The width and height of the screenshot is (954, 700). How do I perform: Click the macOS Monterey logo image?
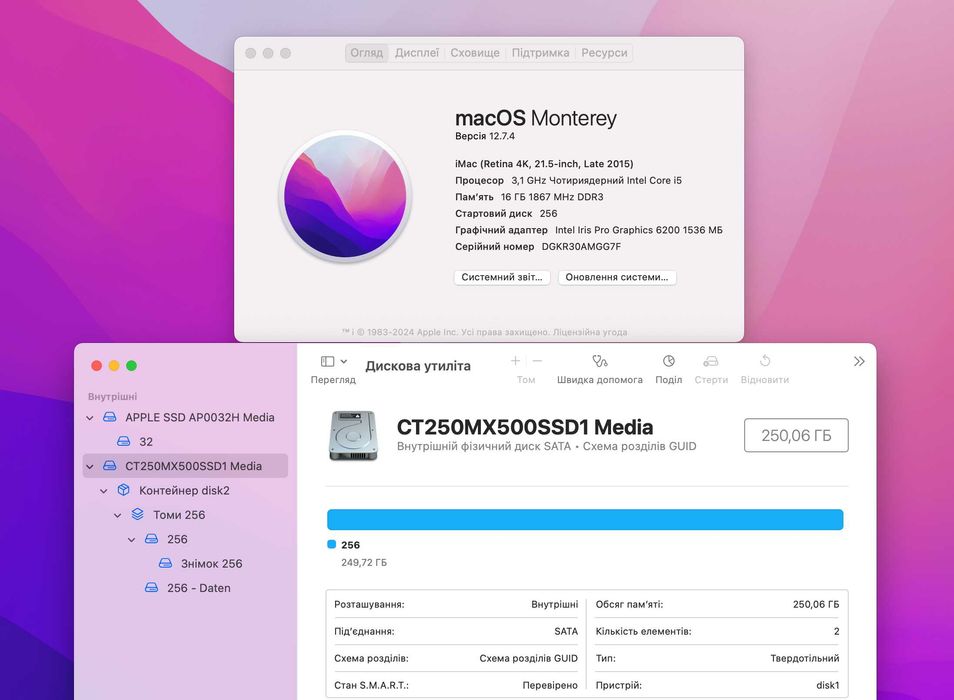point(345,196)
